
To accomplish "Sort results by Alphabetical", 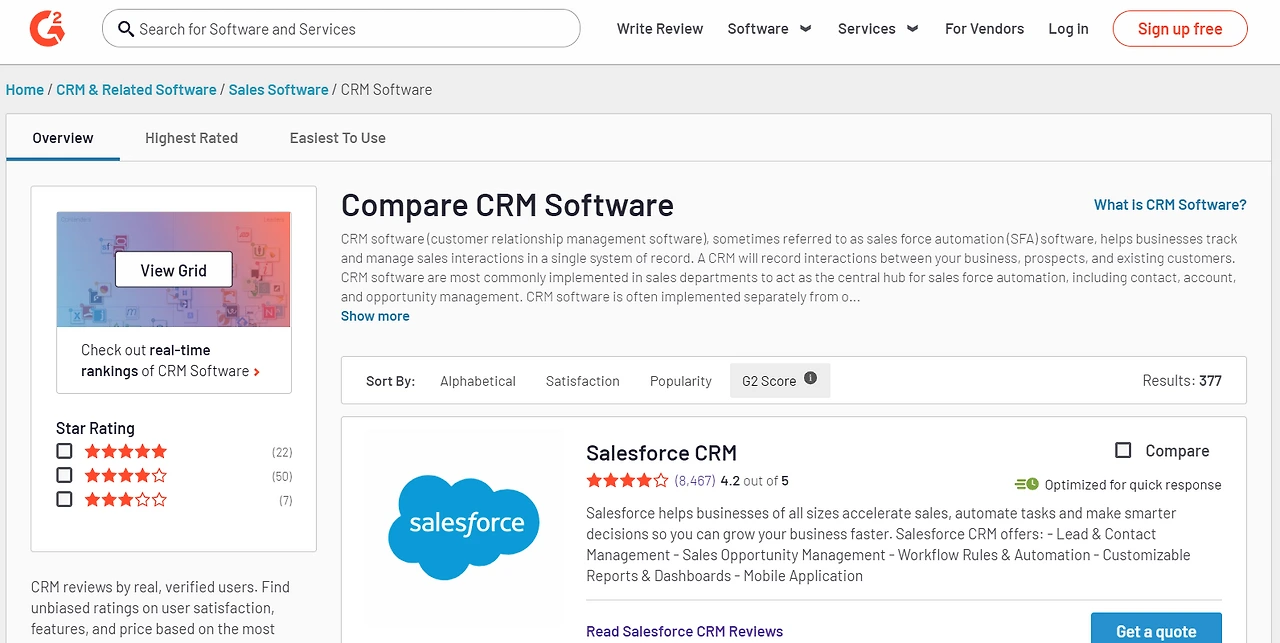I will tap(478, 381).
